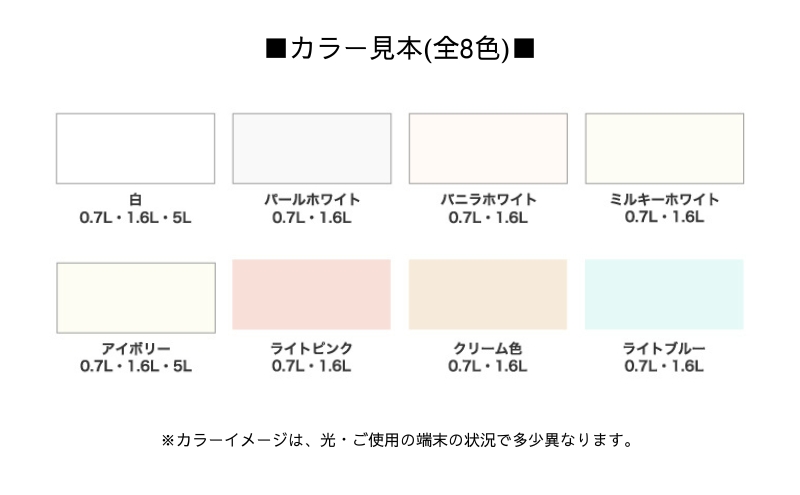Click the ライトピンク label text
Screen dimensions: 800x495
tap(312, 349)
